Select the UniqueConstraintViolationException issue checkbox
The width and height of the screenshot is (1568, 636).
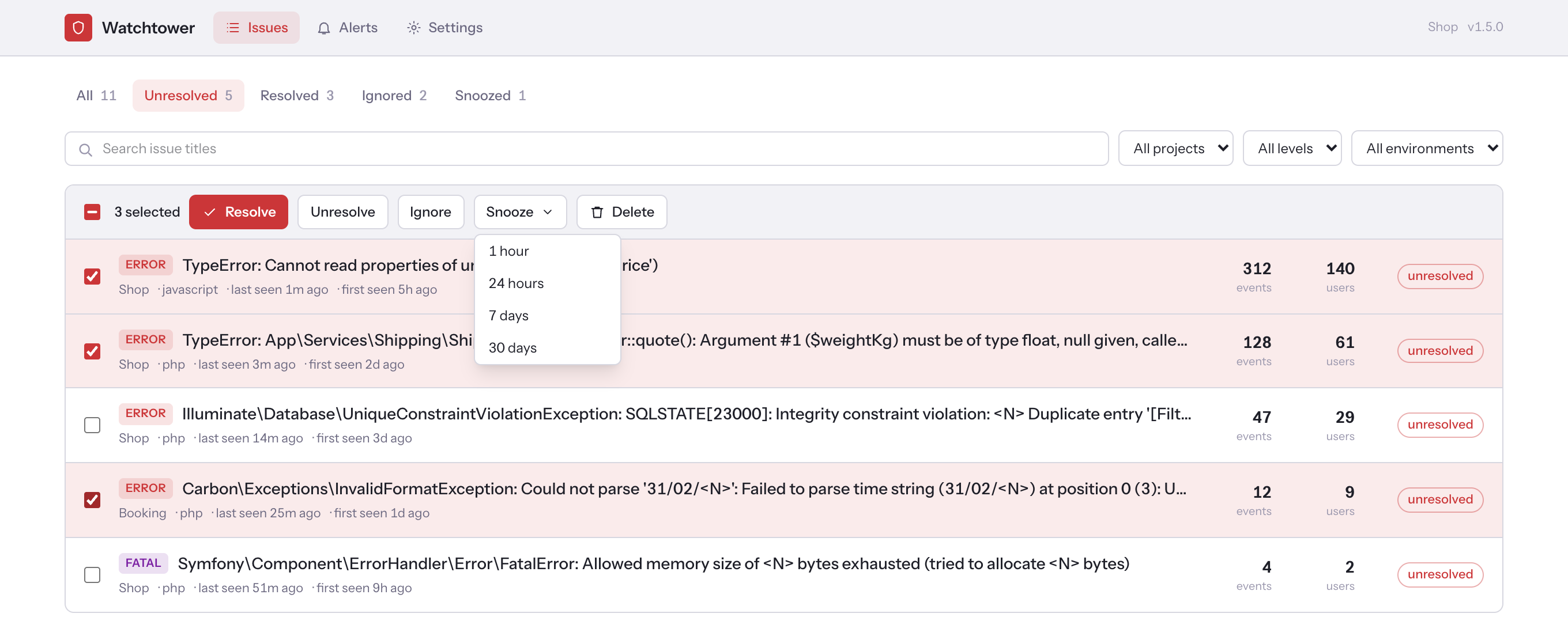pos(92,425)
